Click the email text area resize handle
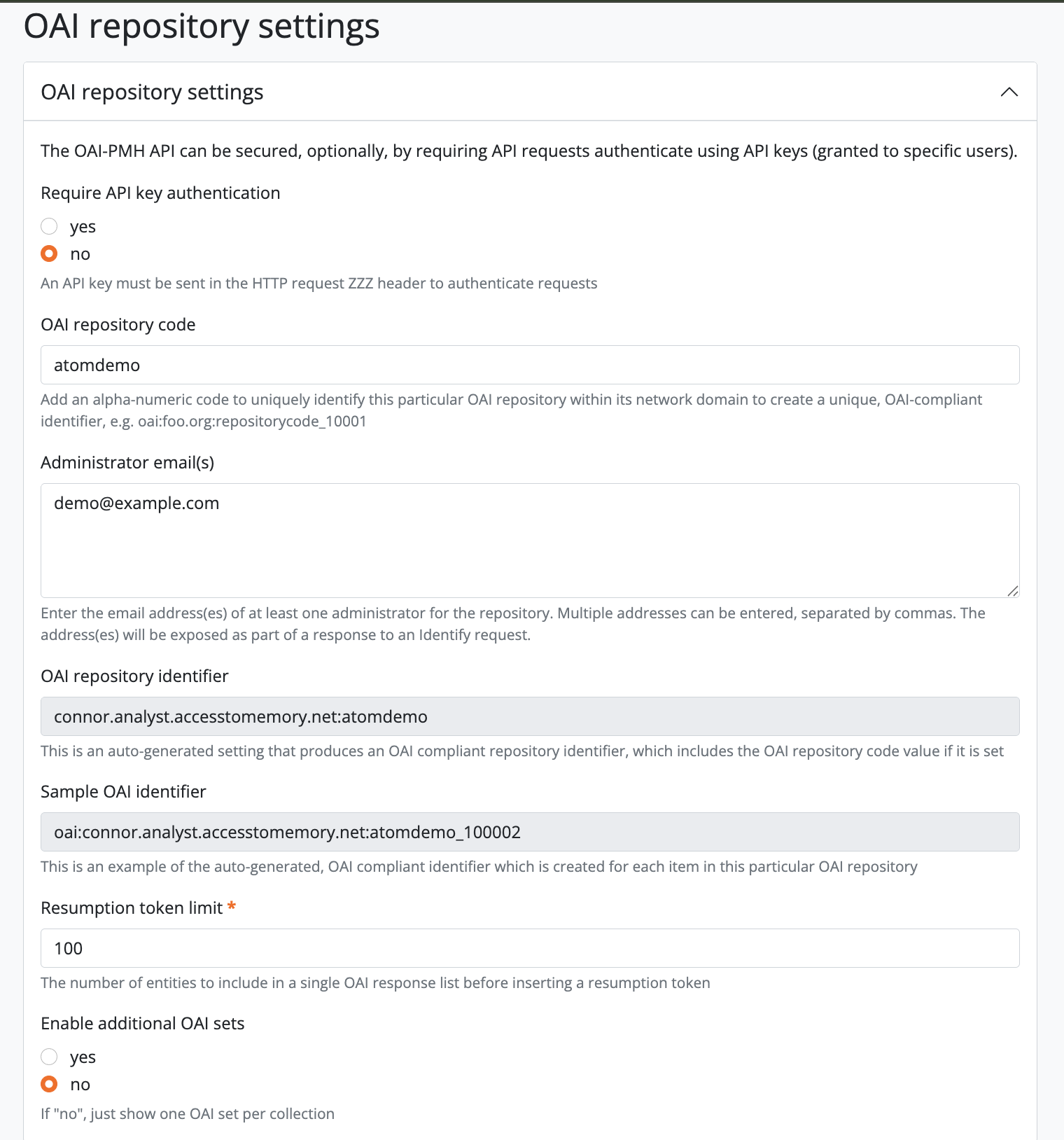The height and width of the screenshot is (1140, 1064). pos(1012,591)
